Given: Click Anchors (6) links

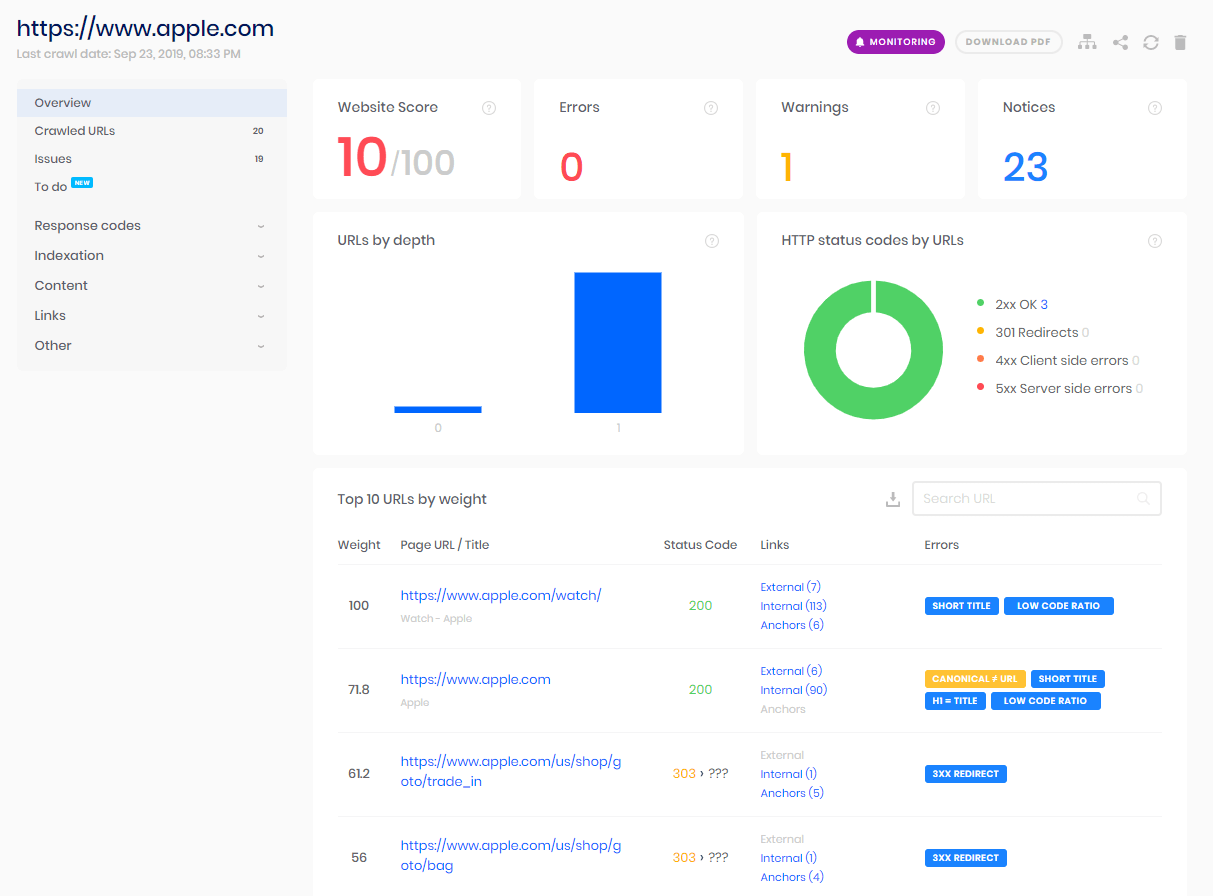Looking at the screenshot, I should [x=792, y=625].
